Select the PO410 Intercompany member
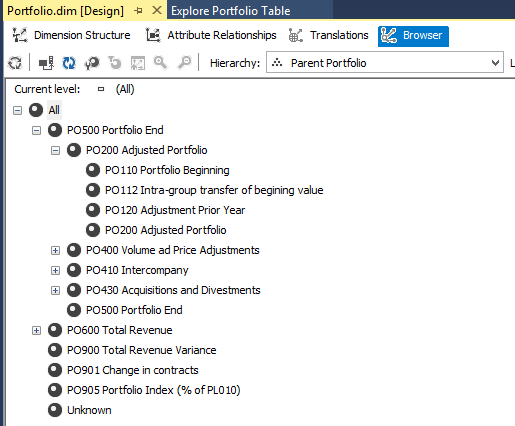 click(137, 270)
